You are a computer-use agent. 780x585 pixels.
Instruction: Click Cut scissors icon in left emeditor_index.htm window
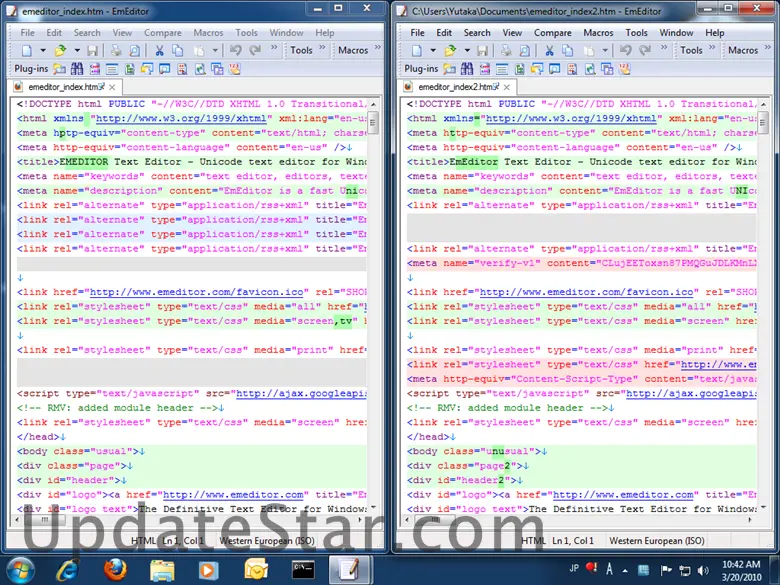[159, 50]
